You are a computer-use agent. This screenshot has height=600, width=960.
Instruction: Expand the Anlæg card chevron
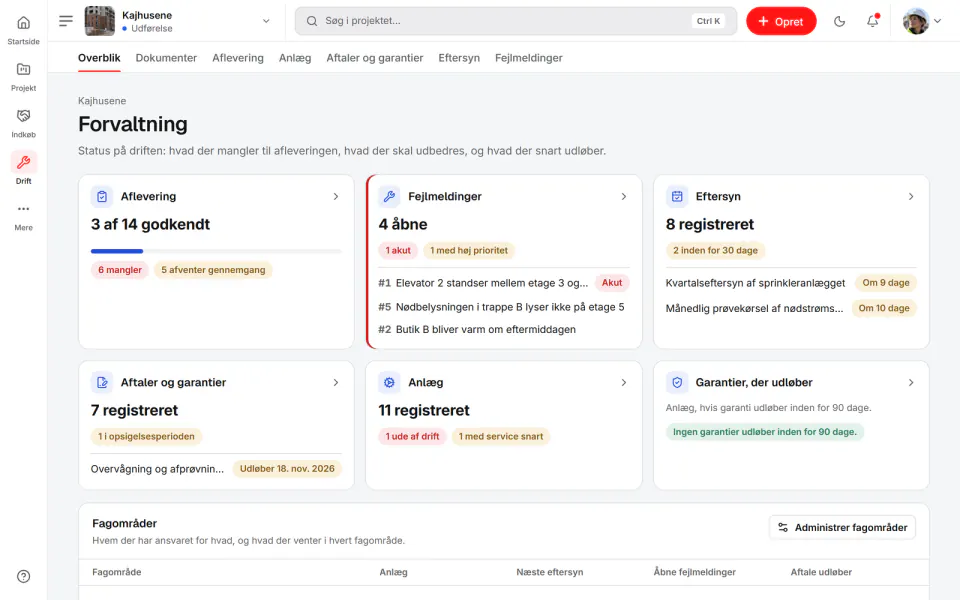pos(623,383)
